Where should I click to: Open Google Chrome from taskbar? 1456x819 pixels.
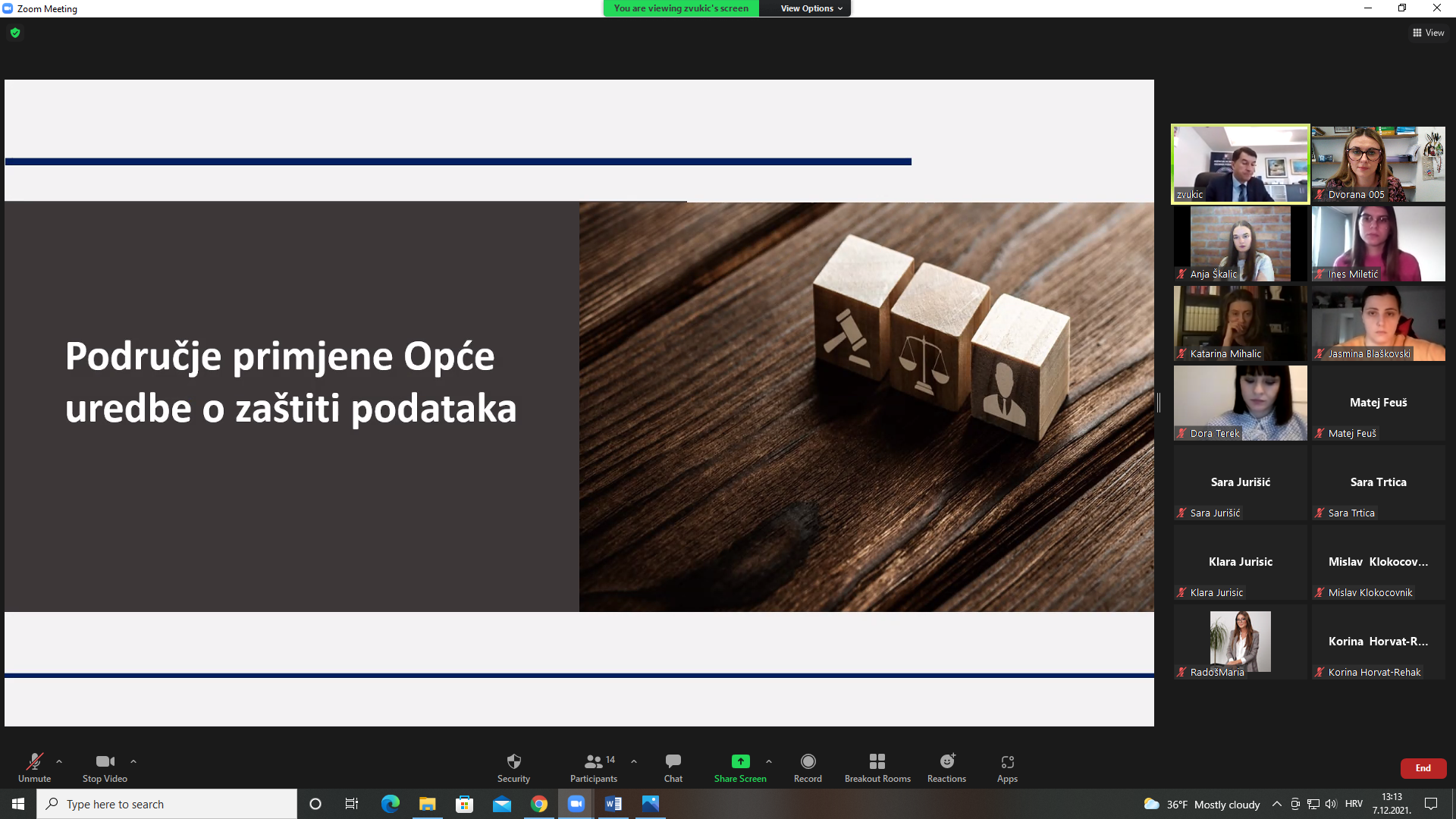[x=539, y=804]
